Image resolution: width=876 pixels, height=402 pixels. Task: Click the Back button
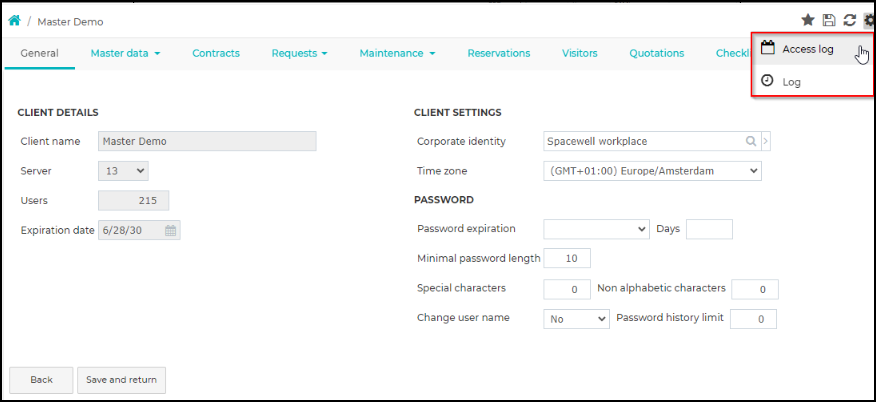pyautogui.click(x=41, y=380)
